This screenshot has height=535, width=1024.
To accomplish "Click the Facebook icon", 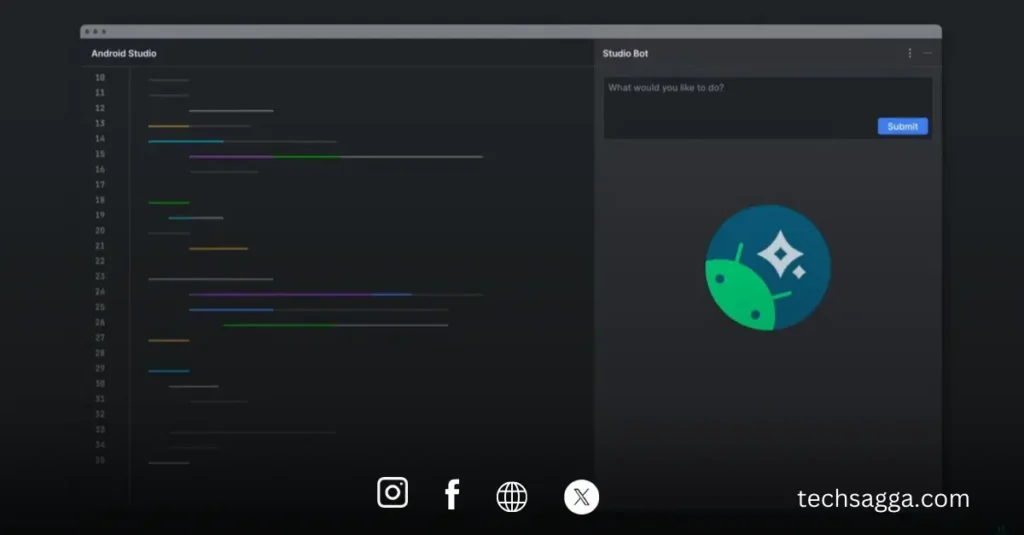I will coord(452,494).
